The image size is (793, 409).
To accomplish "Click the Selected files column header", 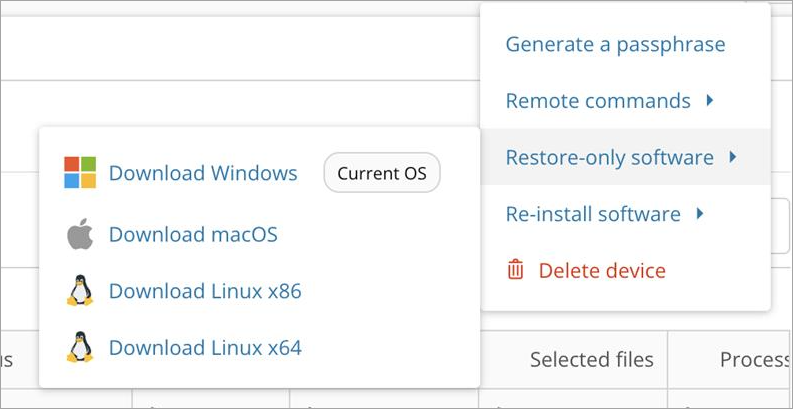I will click(591, 359).
